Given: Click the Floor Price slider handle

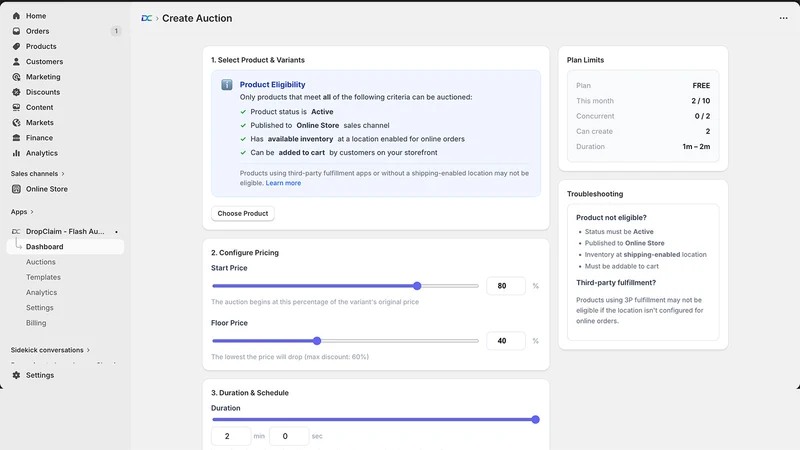Looking at the screenshot, I should coord(317,341).
